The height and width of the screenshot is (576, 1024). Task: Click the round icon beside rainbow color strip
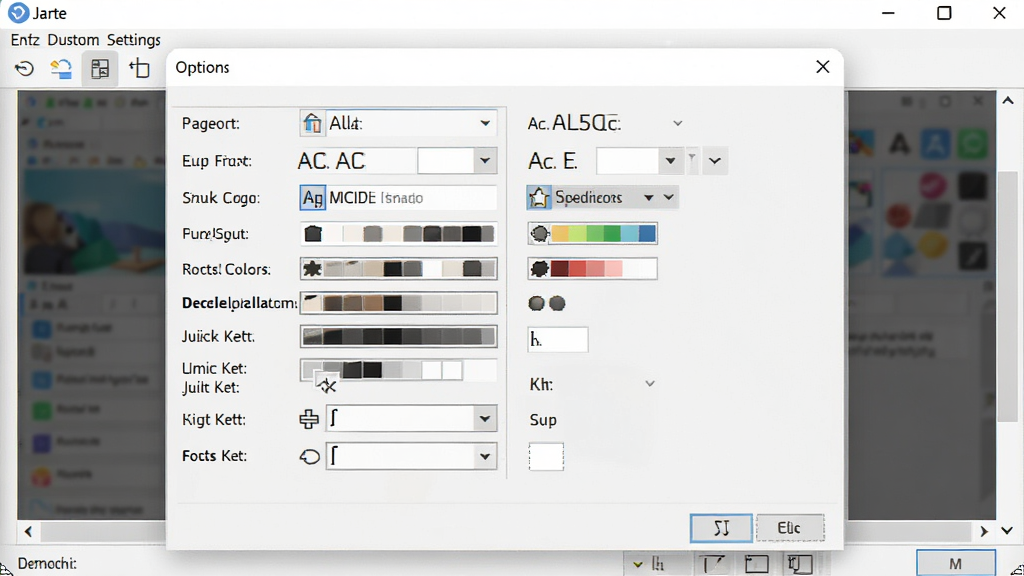[x=539, y=233]
